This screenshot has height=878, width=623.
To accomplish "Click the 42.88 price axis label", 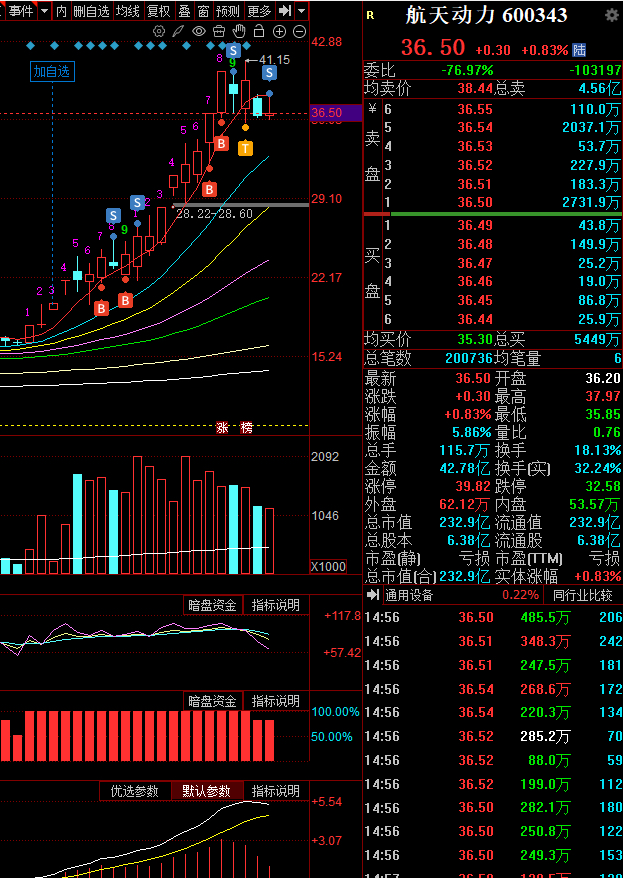I will 327,42.
